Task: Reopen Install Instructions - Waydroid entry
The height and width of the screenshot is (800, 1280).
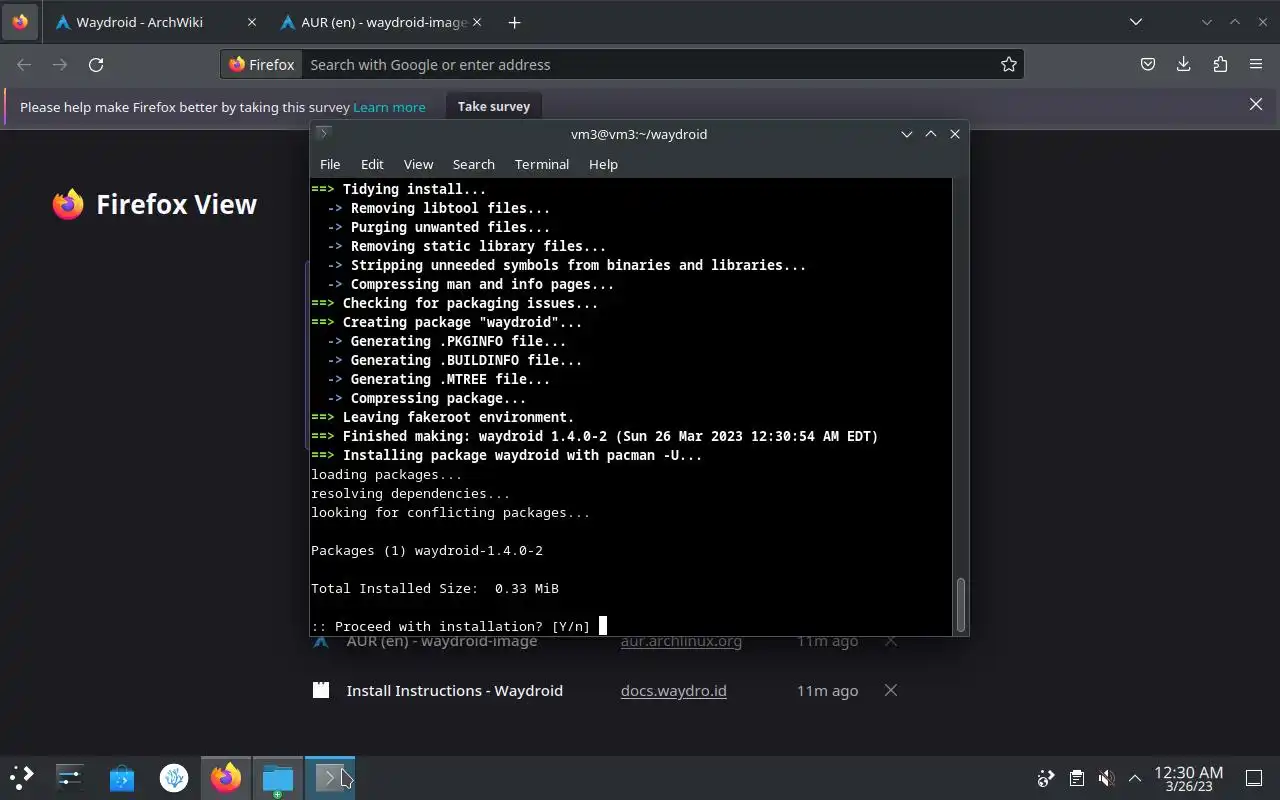Action: pos(454,691)
